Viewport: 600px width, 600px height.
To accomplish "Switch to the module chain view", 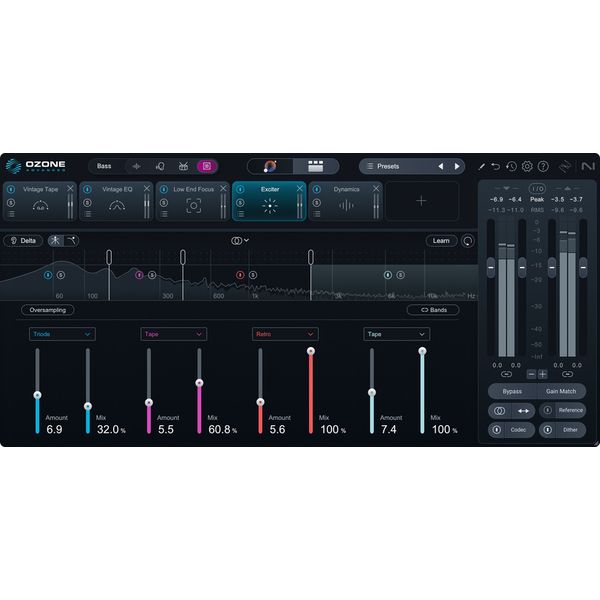I will point(316,166).
